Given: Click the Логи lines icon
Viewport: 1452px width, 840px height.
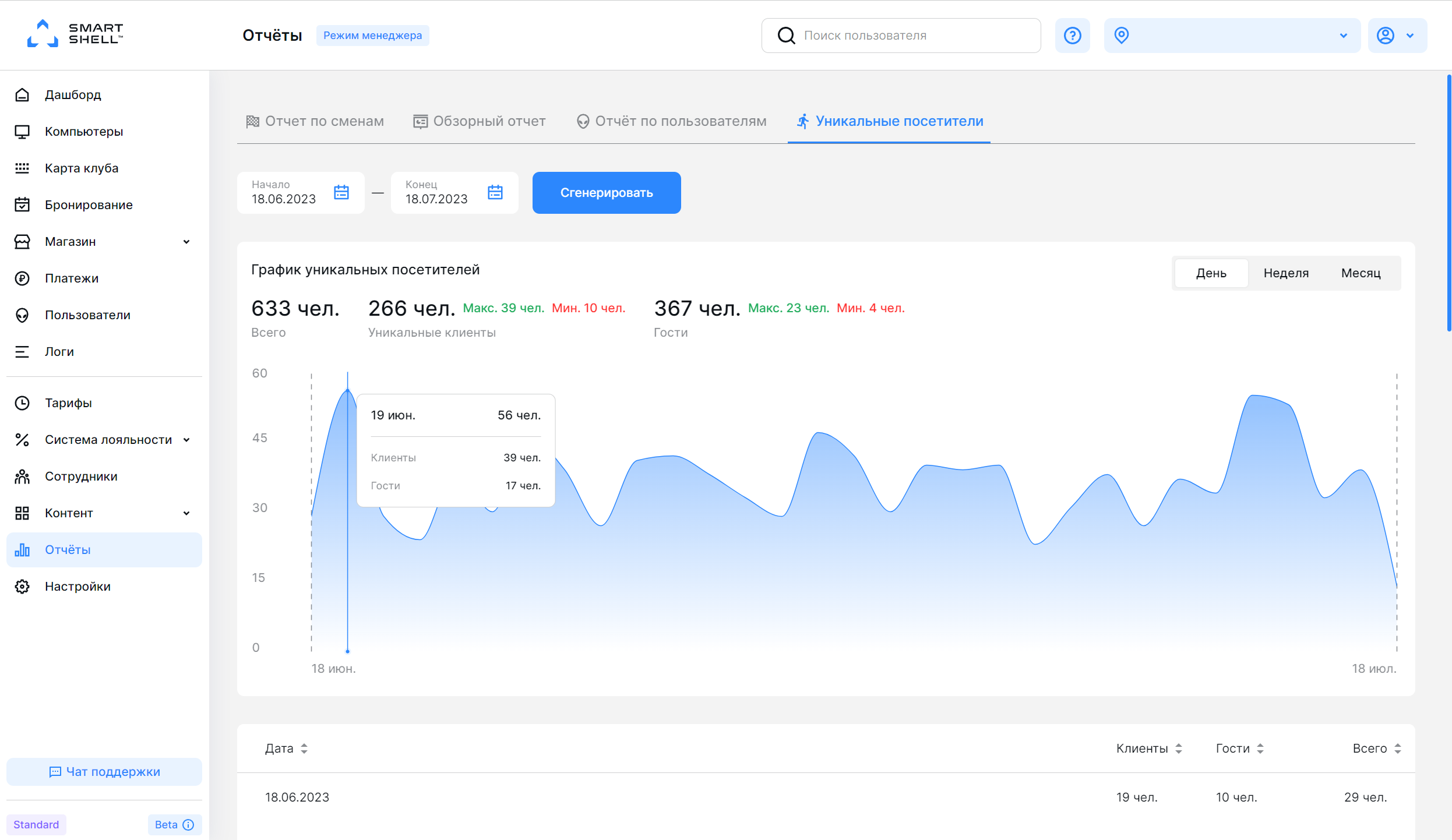Looking at the screenshot, I should click(x=22, y=352).
